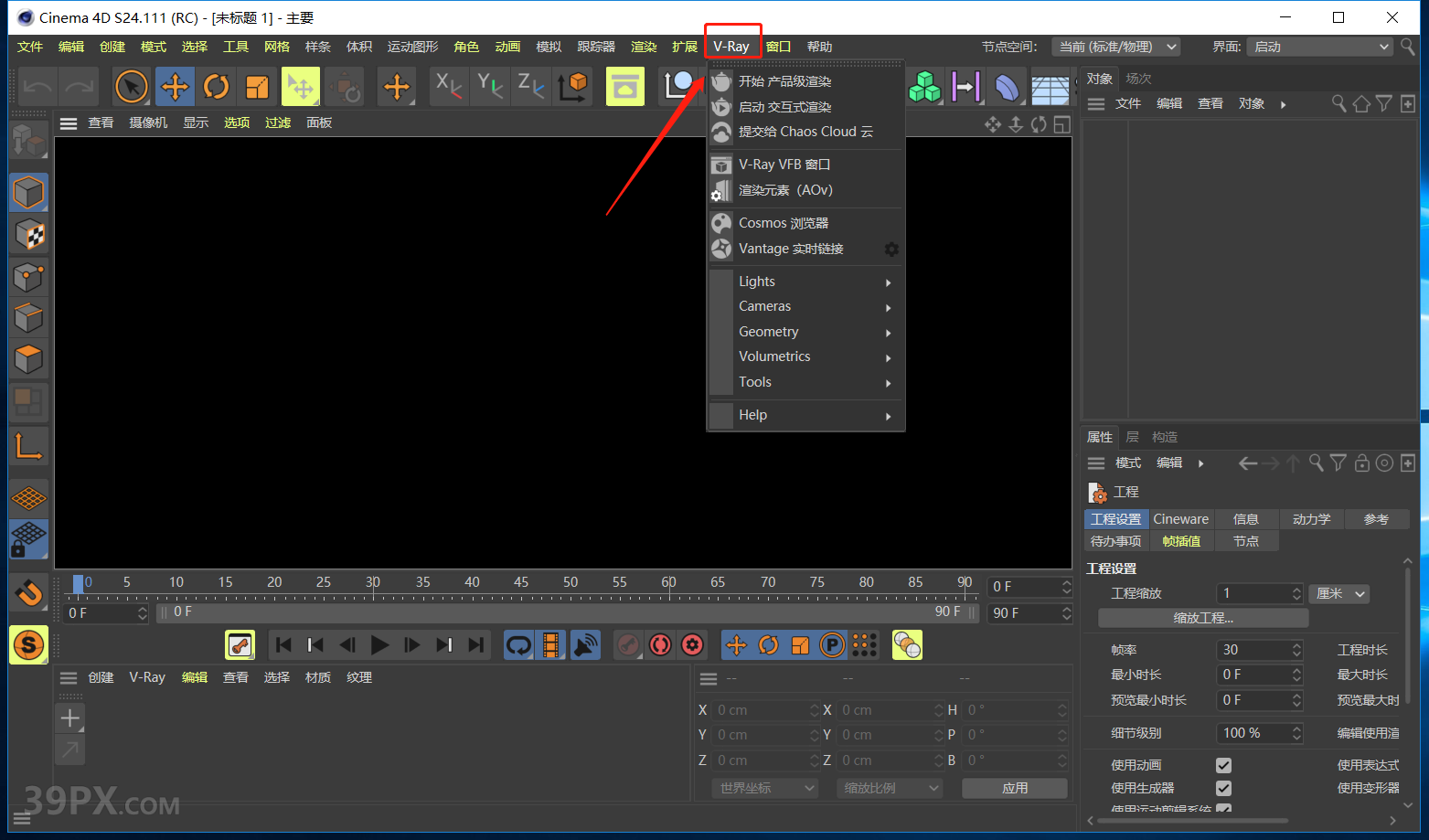
Task: Click the 帧率 value field showing 30
Action: point(1259,650)
